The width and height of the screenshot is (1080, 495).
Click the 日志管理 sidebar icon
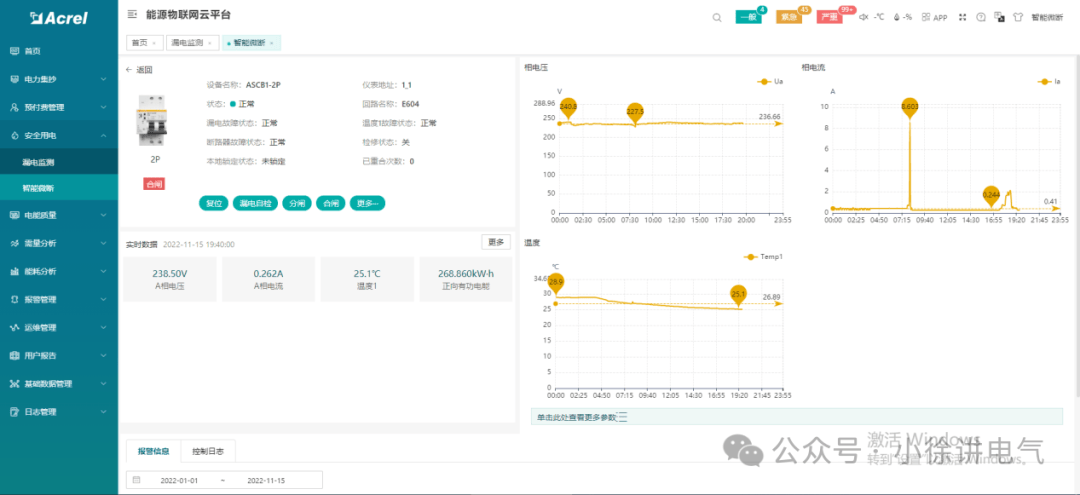14,412
